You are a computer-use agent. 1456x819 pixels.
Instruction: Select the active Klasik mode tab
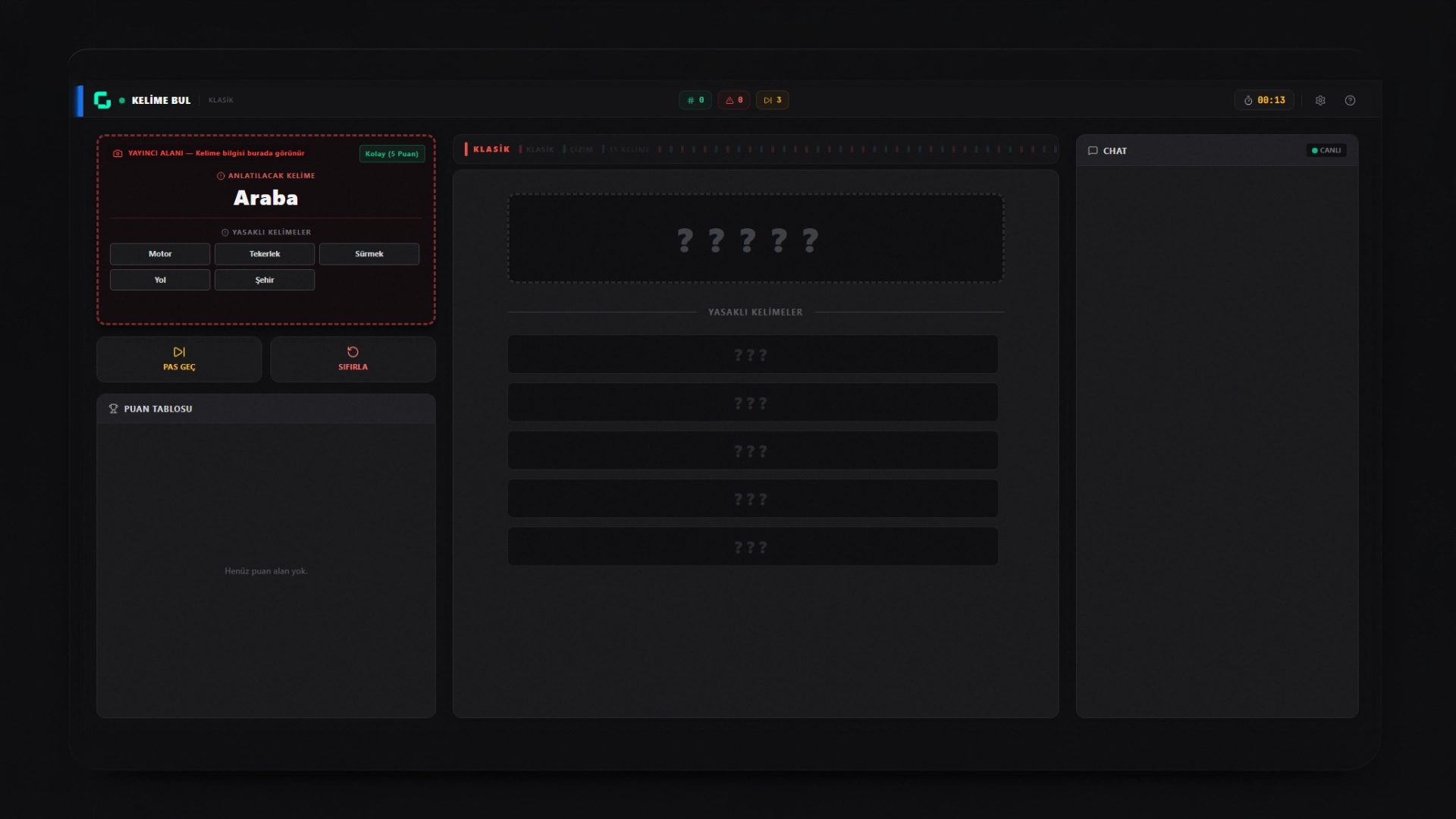490,149
